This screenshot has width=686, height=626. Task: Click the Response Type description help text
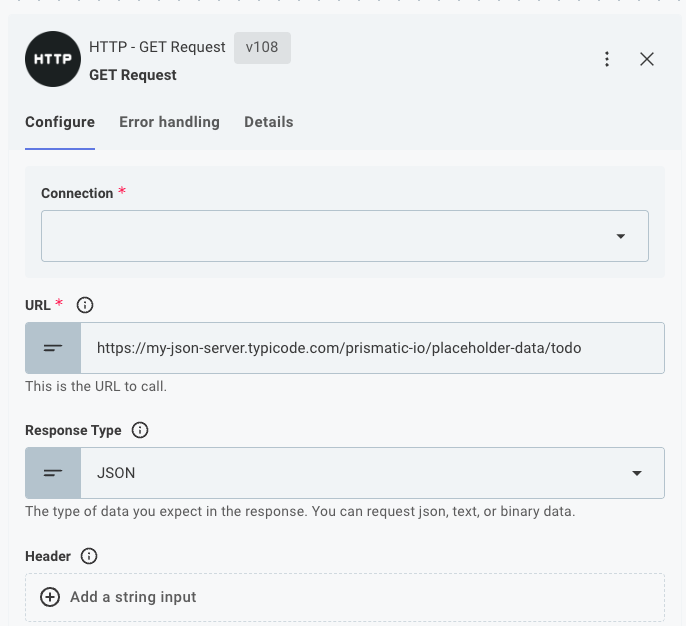[300, 511]
